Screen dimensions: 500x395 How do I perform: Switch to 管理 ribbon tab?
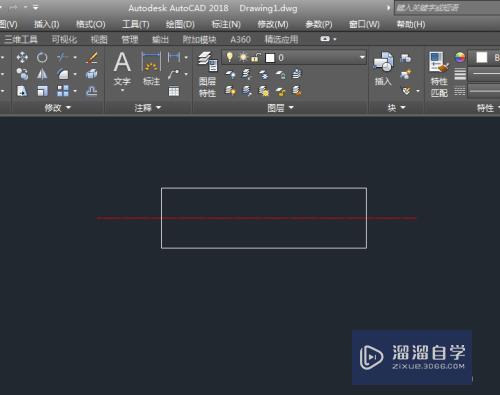(x=130, y=39)
